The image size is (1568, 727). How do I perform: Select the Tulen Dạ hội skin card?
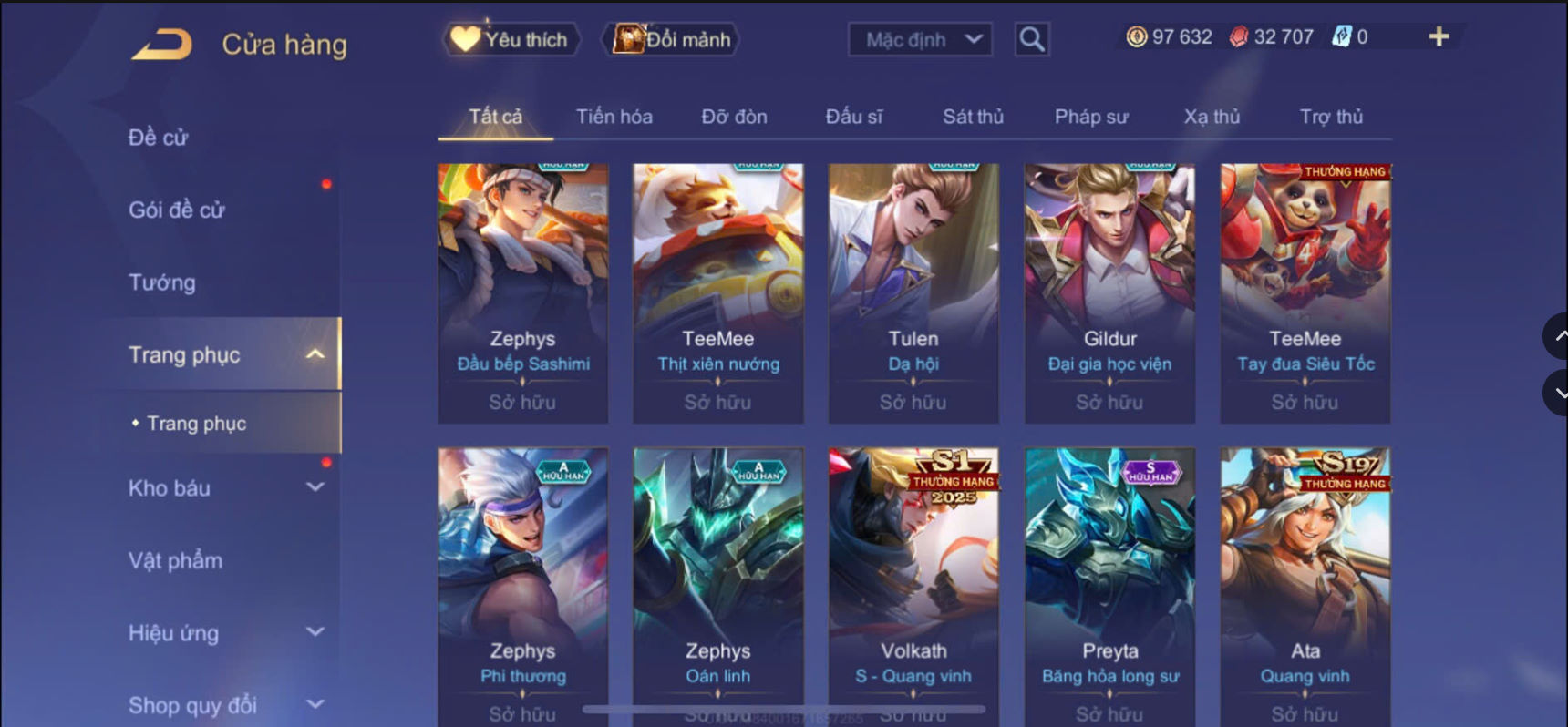[913, 293]
